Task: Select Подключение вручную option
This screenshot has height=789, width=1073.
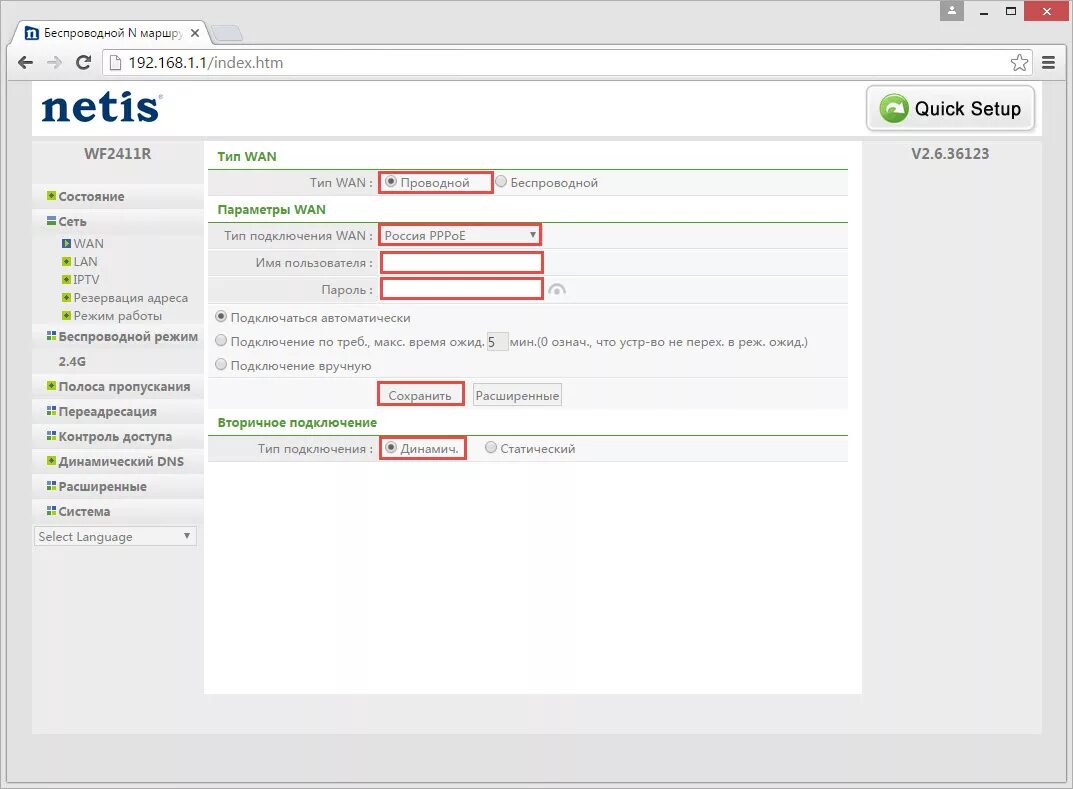Action: (x=221, y=365)
